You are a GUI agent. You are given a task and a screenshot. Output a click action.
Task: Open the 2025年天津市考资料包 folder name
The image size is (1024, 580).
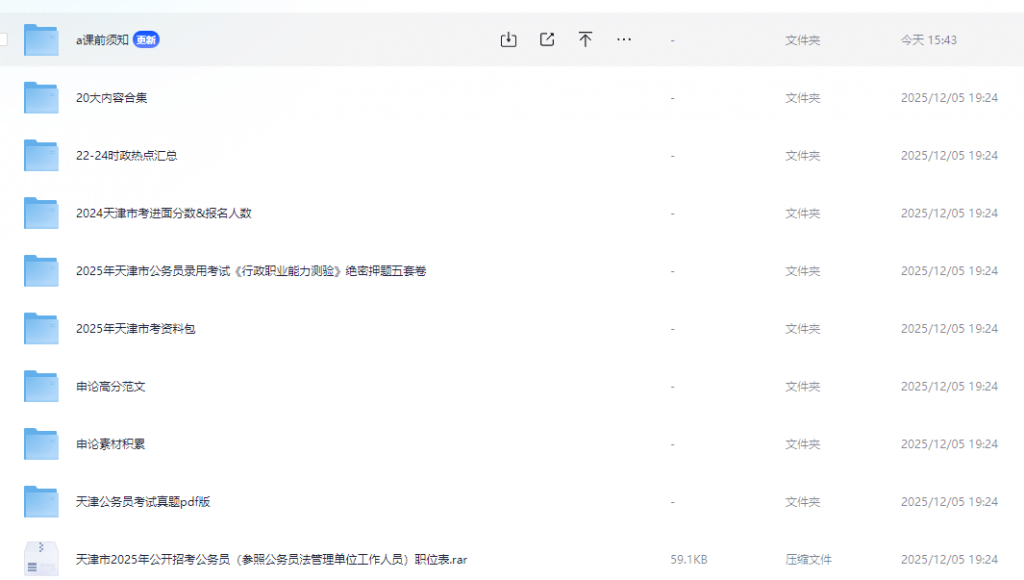135,329
